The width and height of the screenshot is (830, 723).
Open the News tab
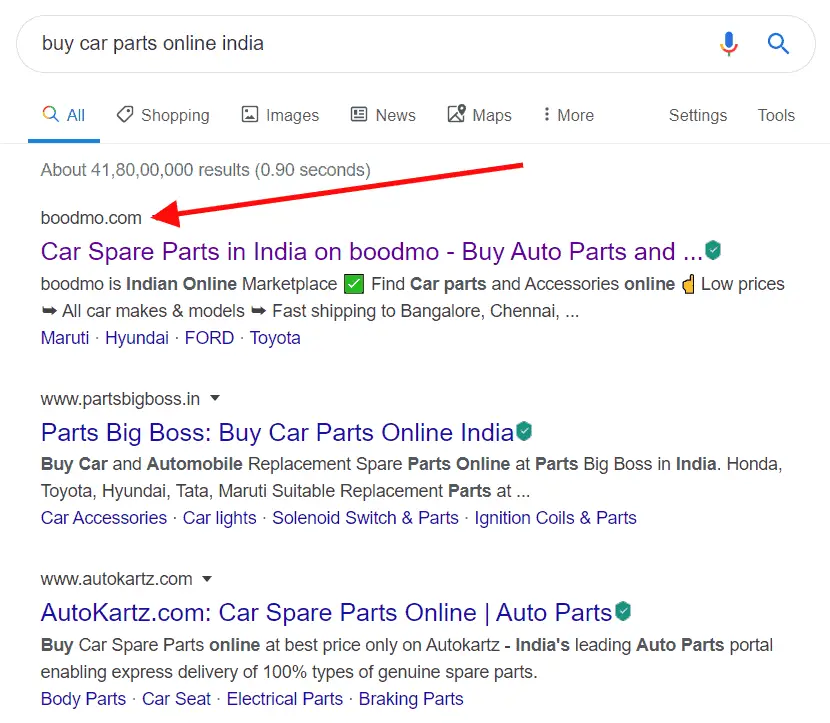coord(383,115)
